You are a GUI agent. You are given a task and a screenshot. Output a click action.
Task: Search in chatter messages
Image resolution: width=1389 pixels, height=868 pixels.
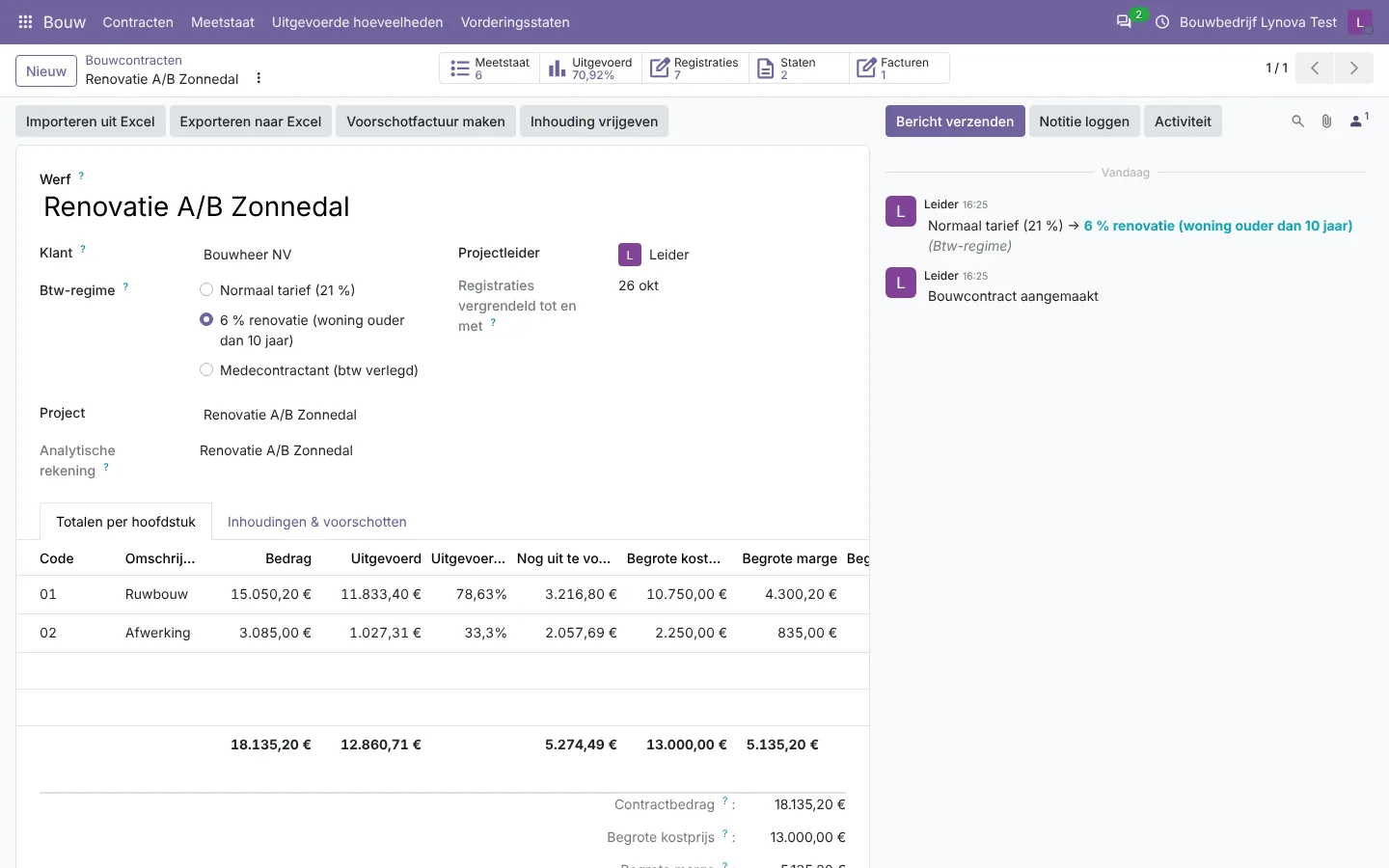tap(1297, 122)
